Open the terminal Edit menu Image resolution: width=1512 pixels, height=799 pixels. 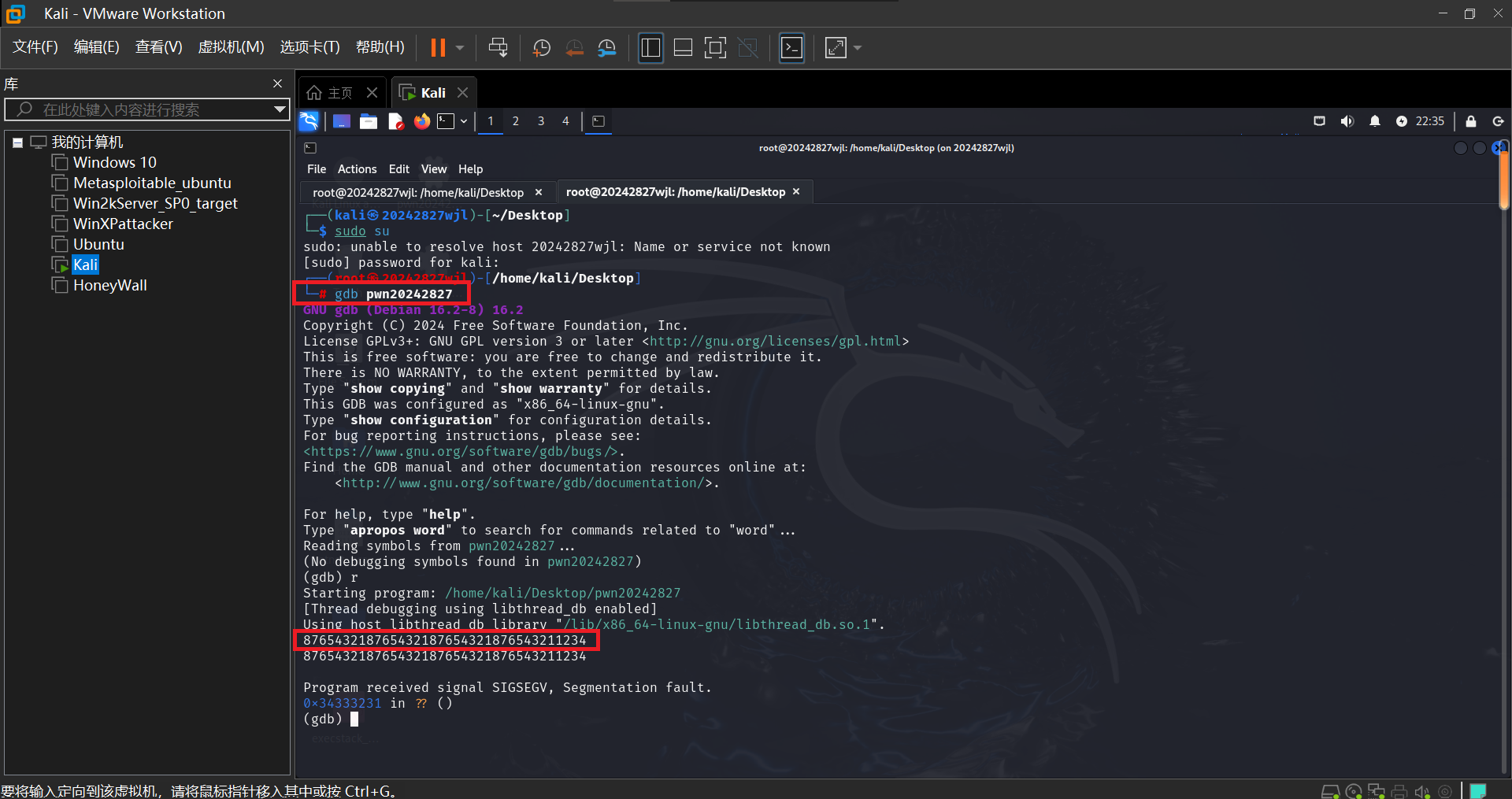[399, 169]
